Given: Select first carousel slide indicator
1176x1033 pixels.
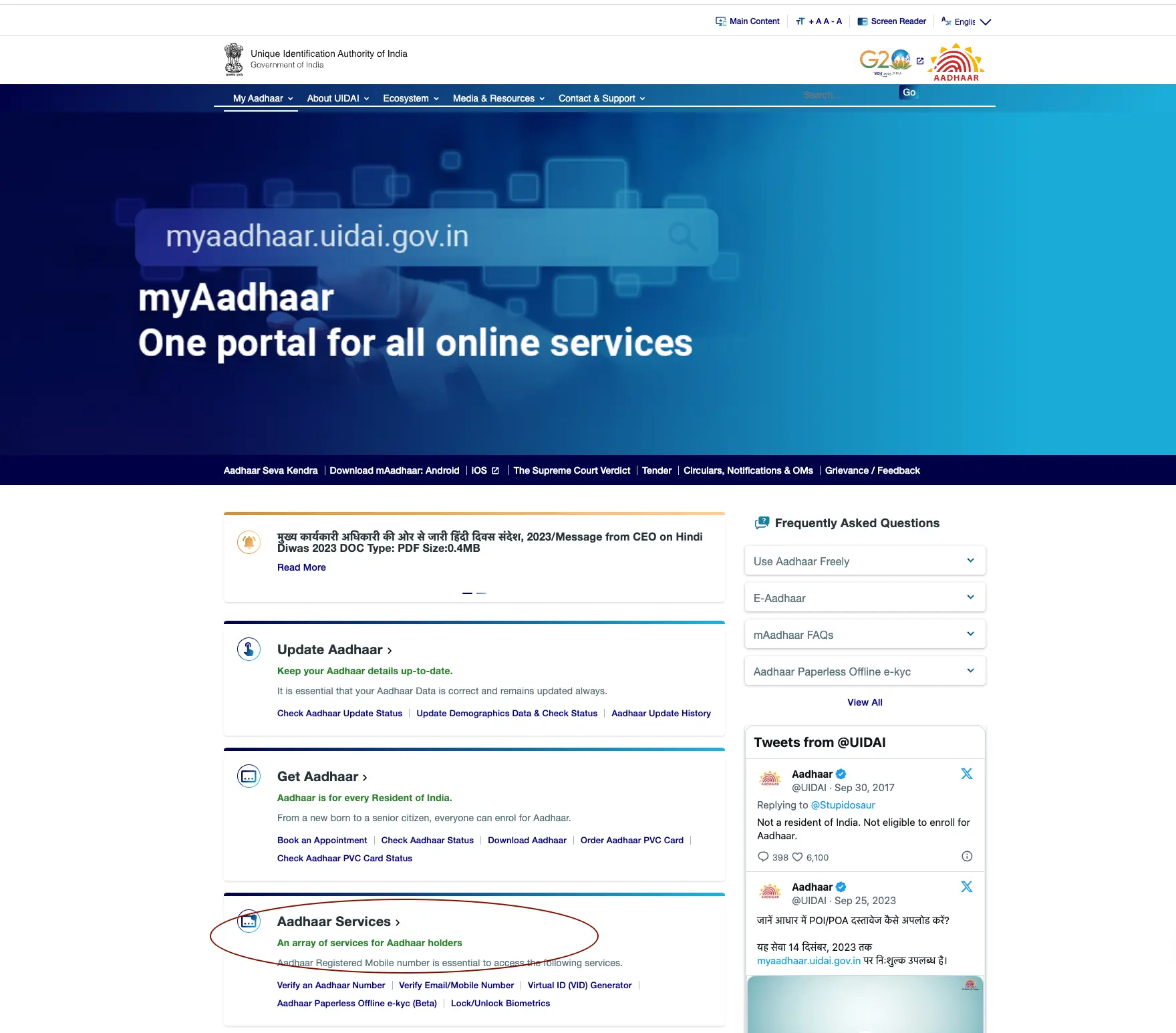Looking at the screenshot, I should [467, 593].
